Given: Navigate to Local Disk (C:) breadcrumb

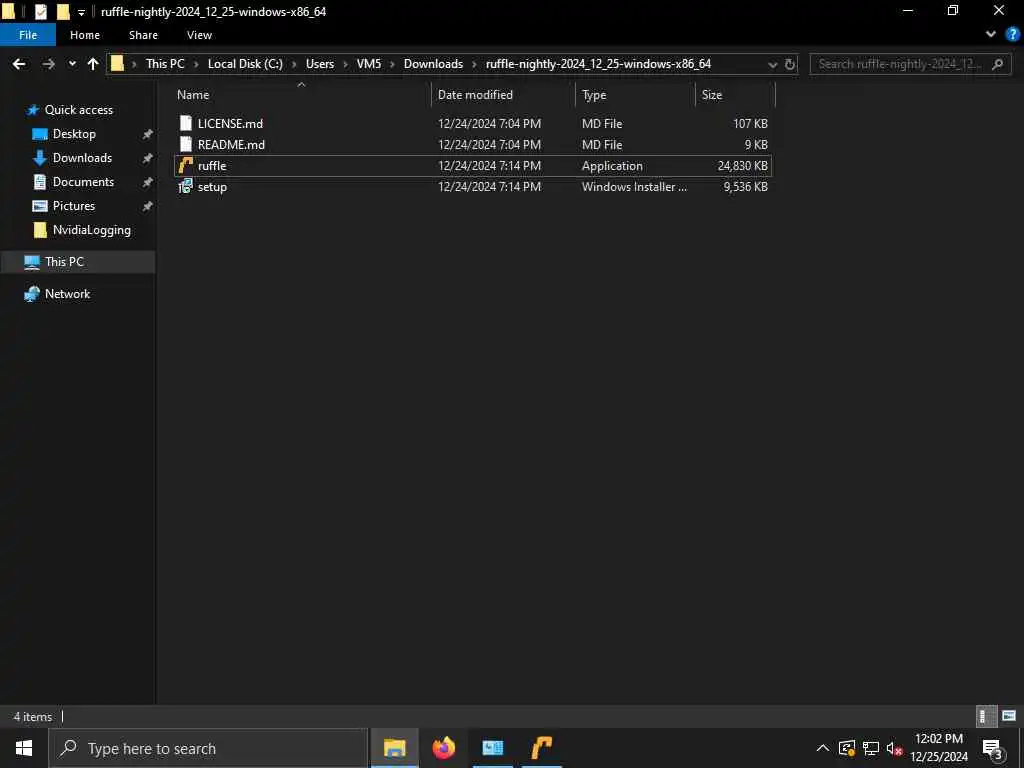Looking at the screenshot, I should 245,64.
